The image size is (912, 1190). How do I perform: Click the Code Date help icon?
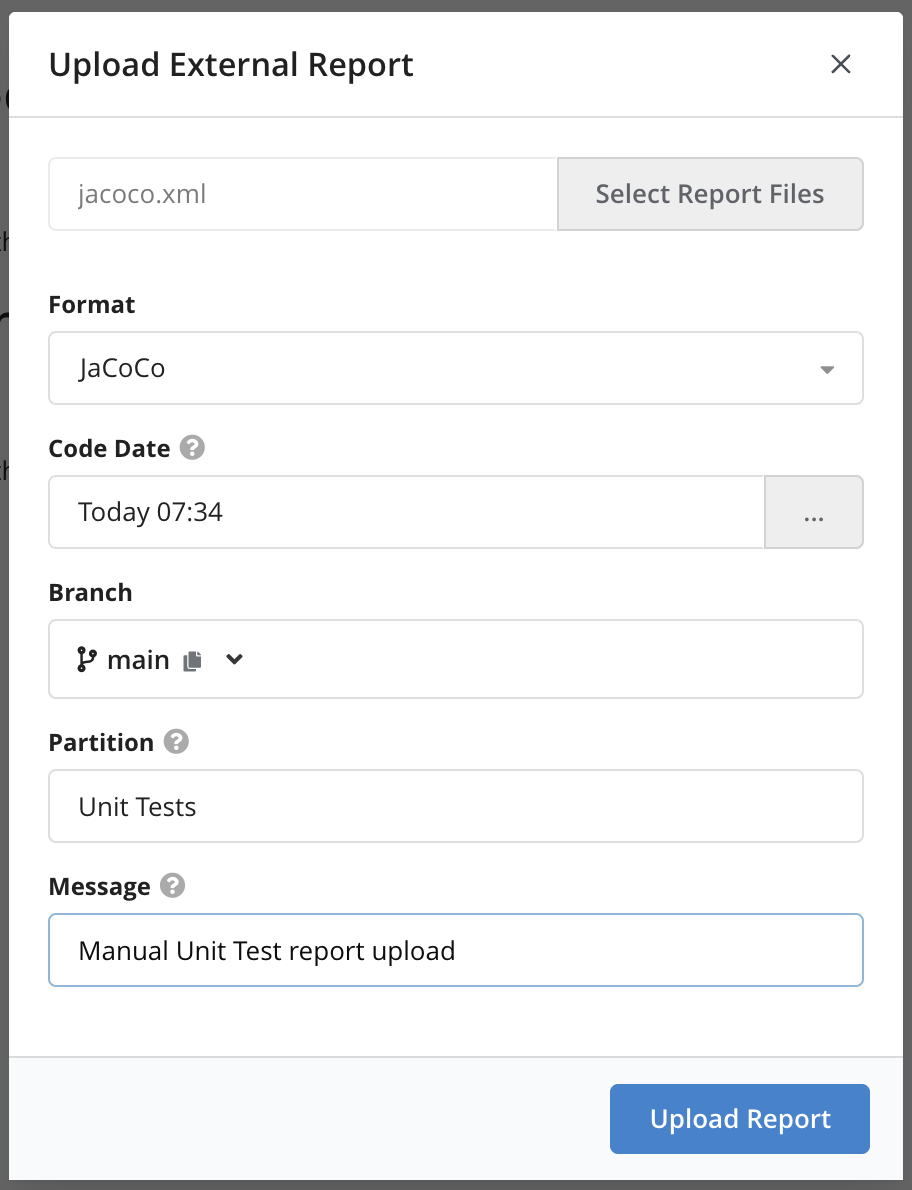pos(192,447)
